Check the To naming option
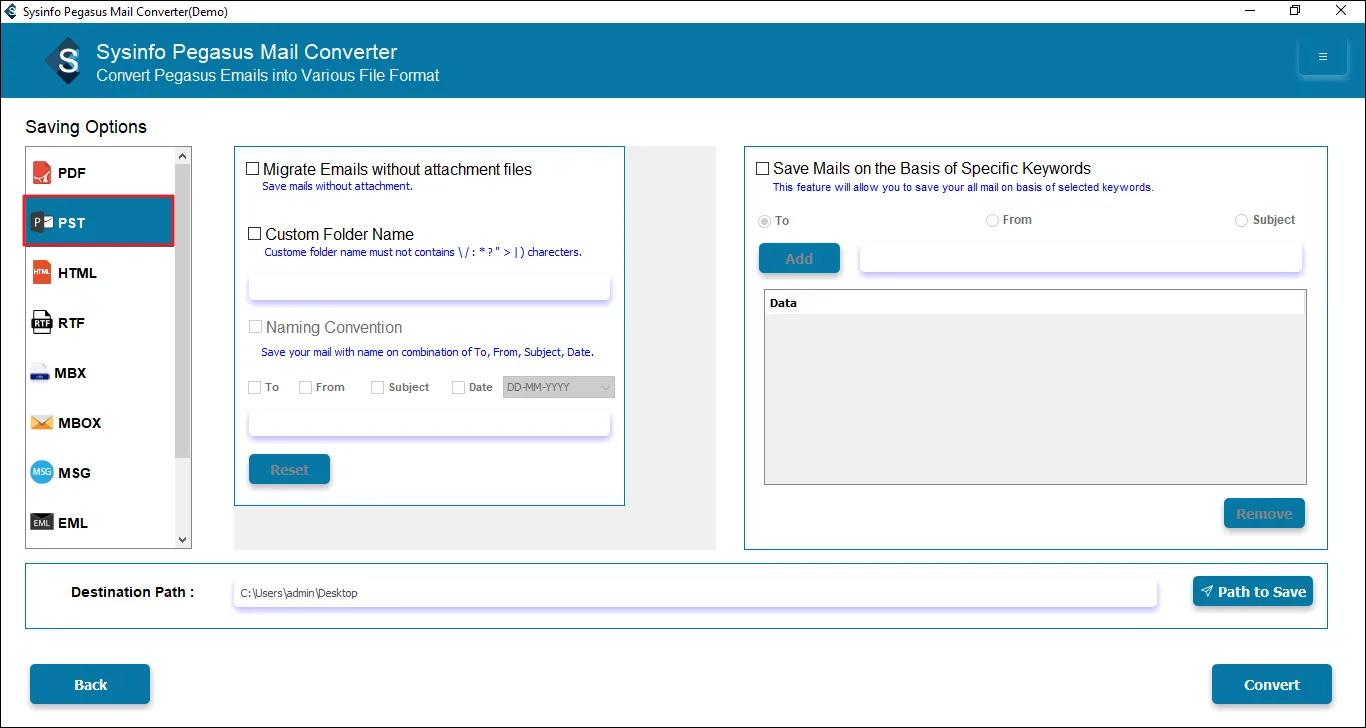This screenshot has width=1366, height=728. pos(255,387)
